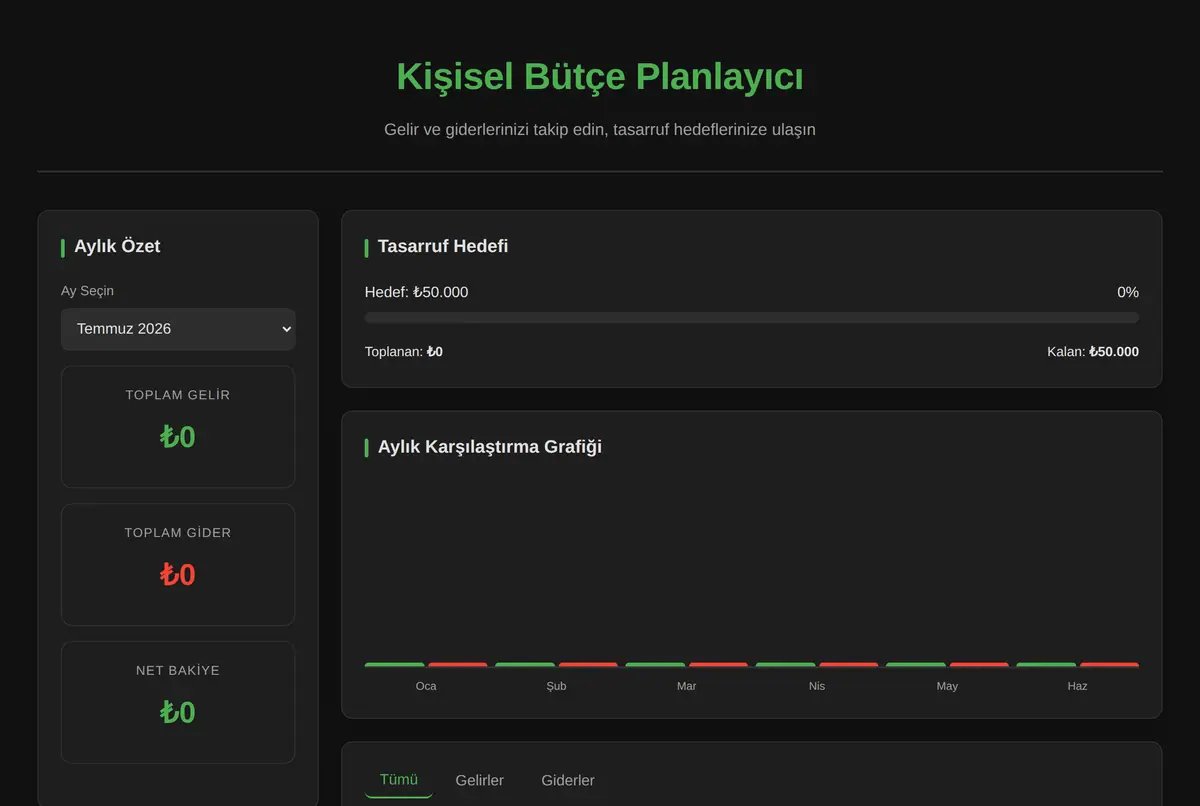Image resolution: width=1200 pixels, height=806 pixels.
Task: Click the Aylık Özet heading
Action: click(x=117, y=246)
